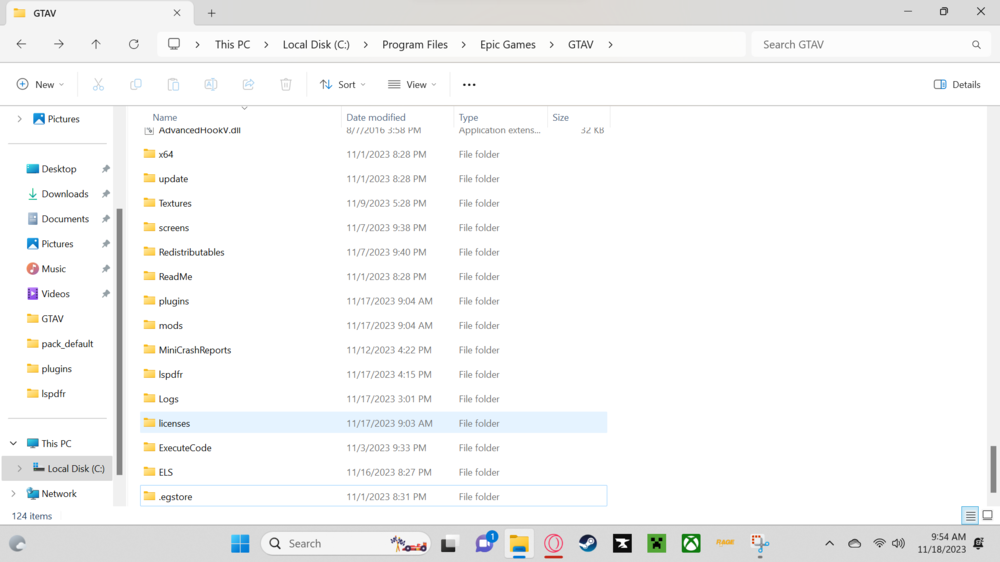The image size is (1000, 562).
Task: Click the Rename icon in toolbar
Action: click(210, 84)
